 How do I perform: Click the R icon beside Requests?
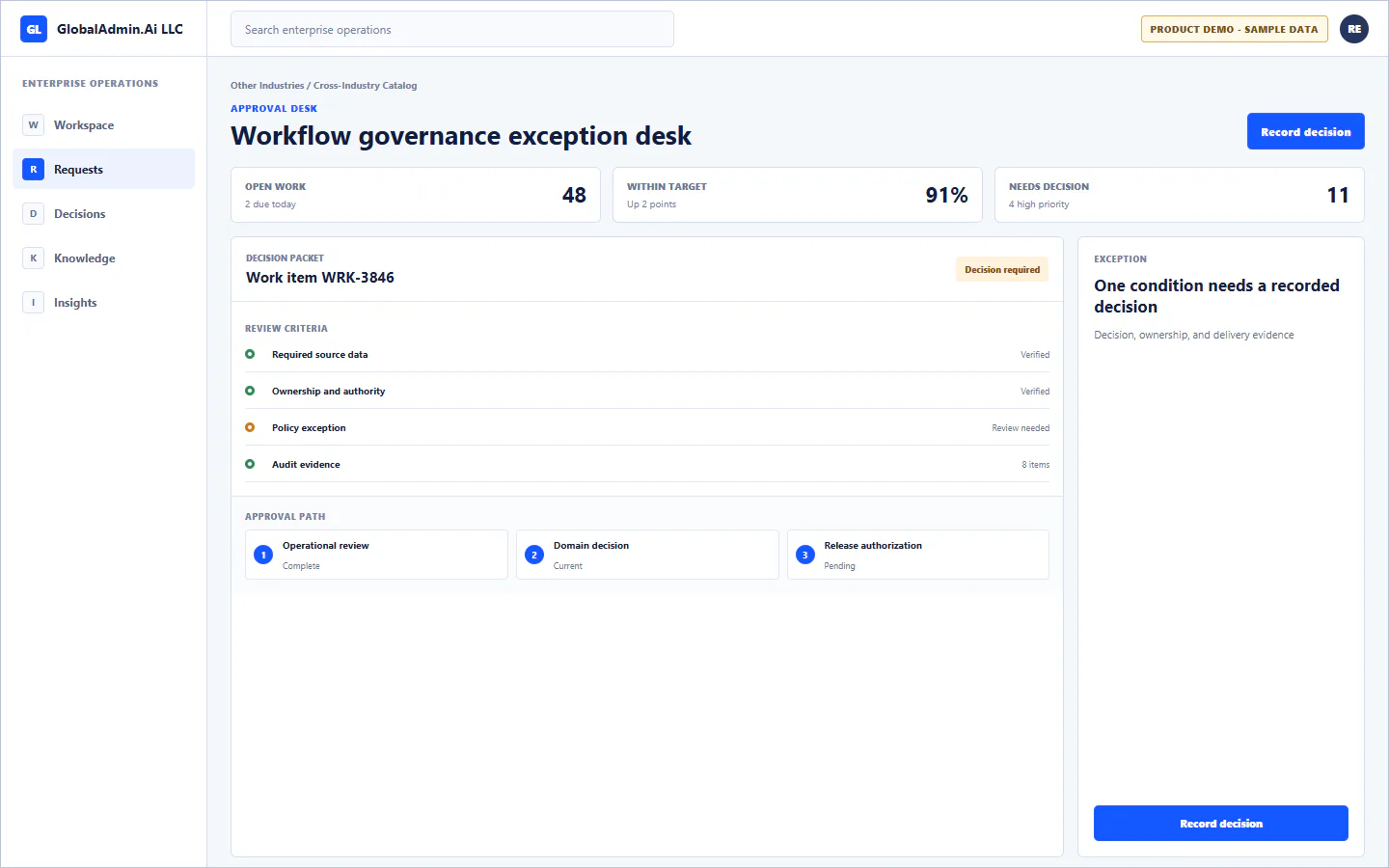pos(34,170)
